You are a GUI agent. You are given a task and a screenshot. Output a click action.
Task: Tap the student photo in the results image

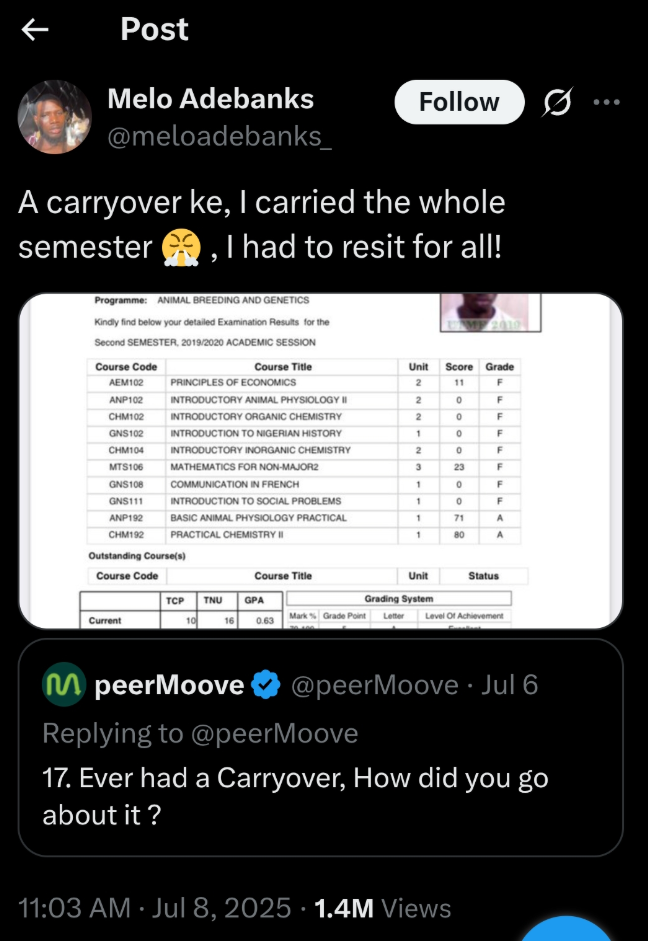click(x=491, y=311)
